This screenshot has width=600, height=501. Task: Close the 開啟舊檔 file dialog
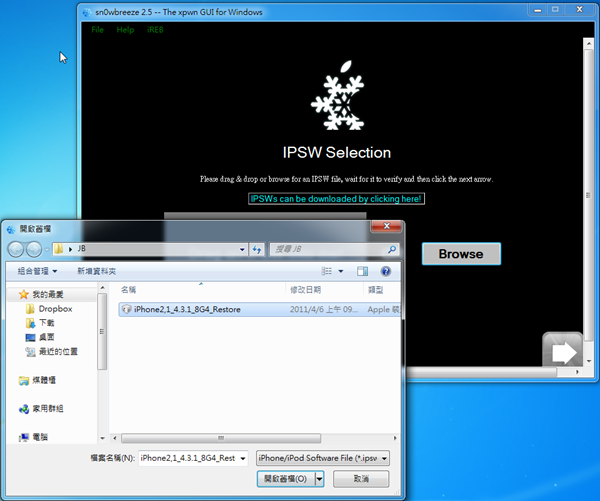tap(386, 226)
